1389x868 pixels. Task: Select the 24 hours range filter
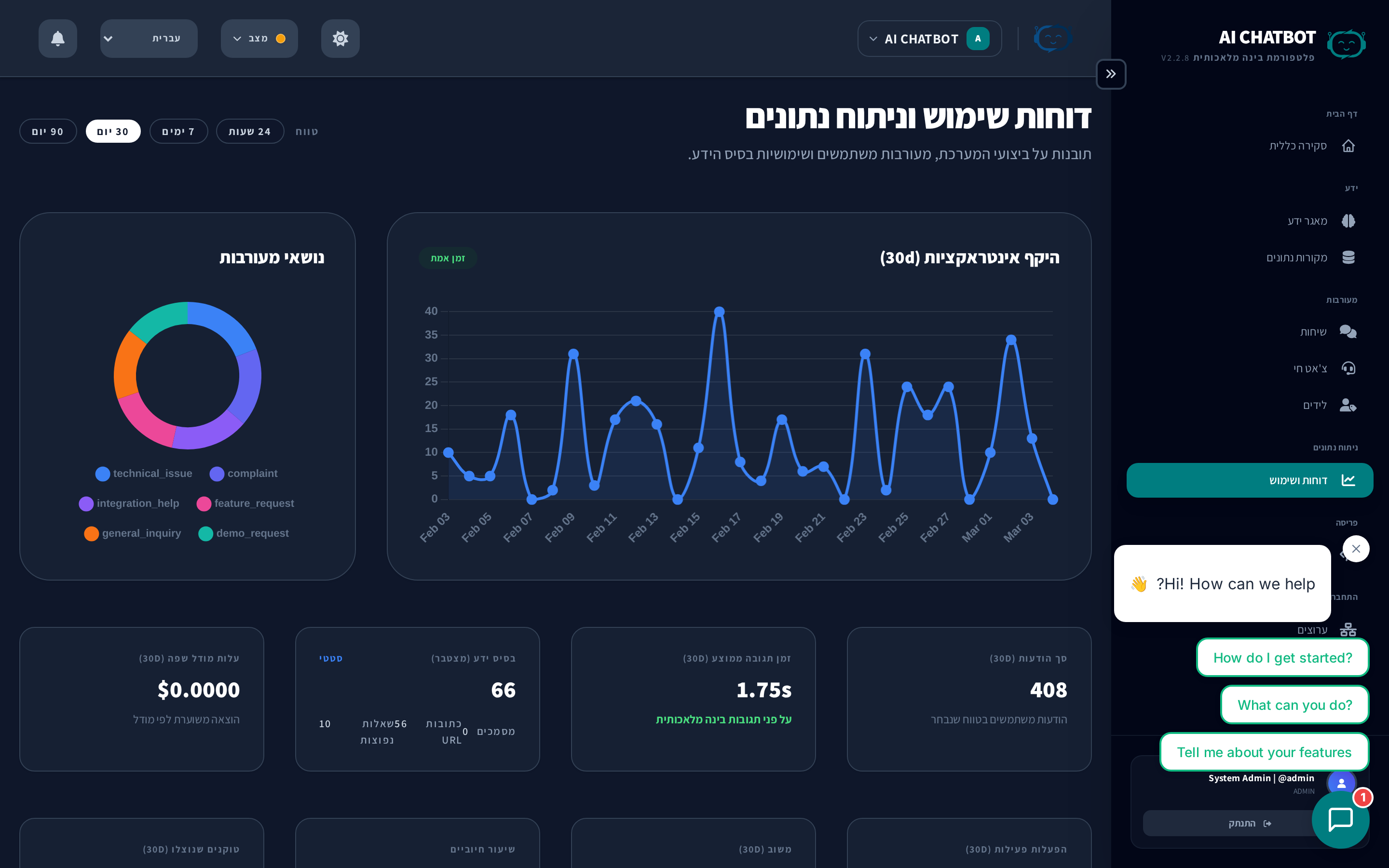click(250, 132)
